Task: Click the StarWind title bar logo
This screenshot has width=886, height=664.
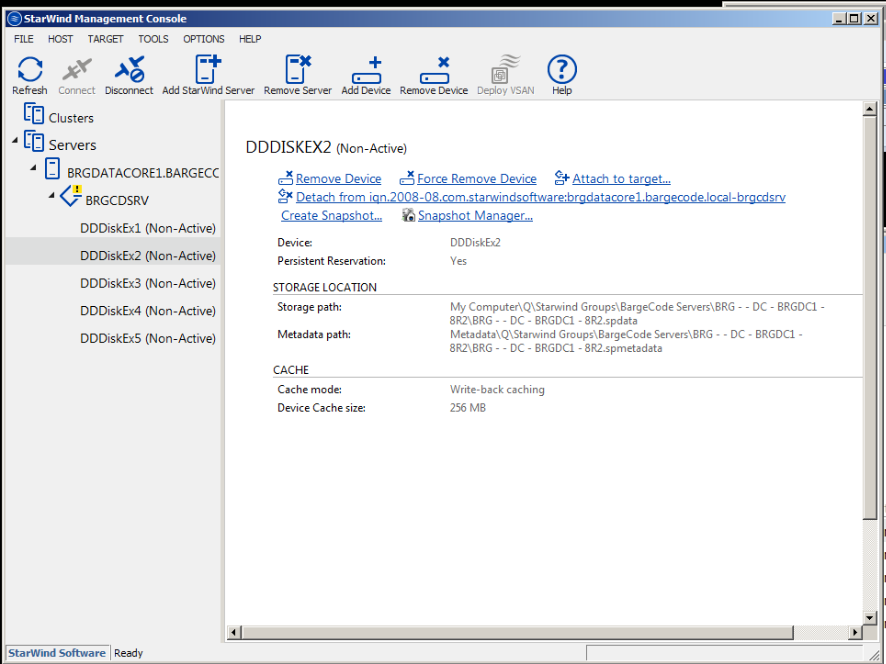Action: point(15,19)
